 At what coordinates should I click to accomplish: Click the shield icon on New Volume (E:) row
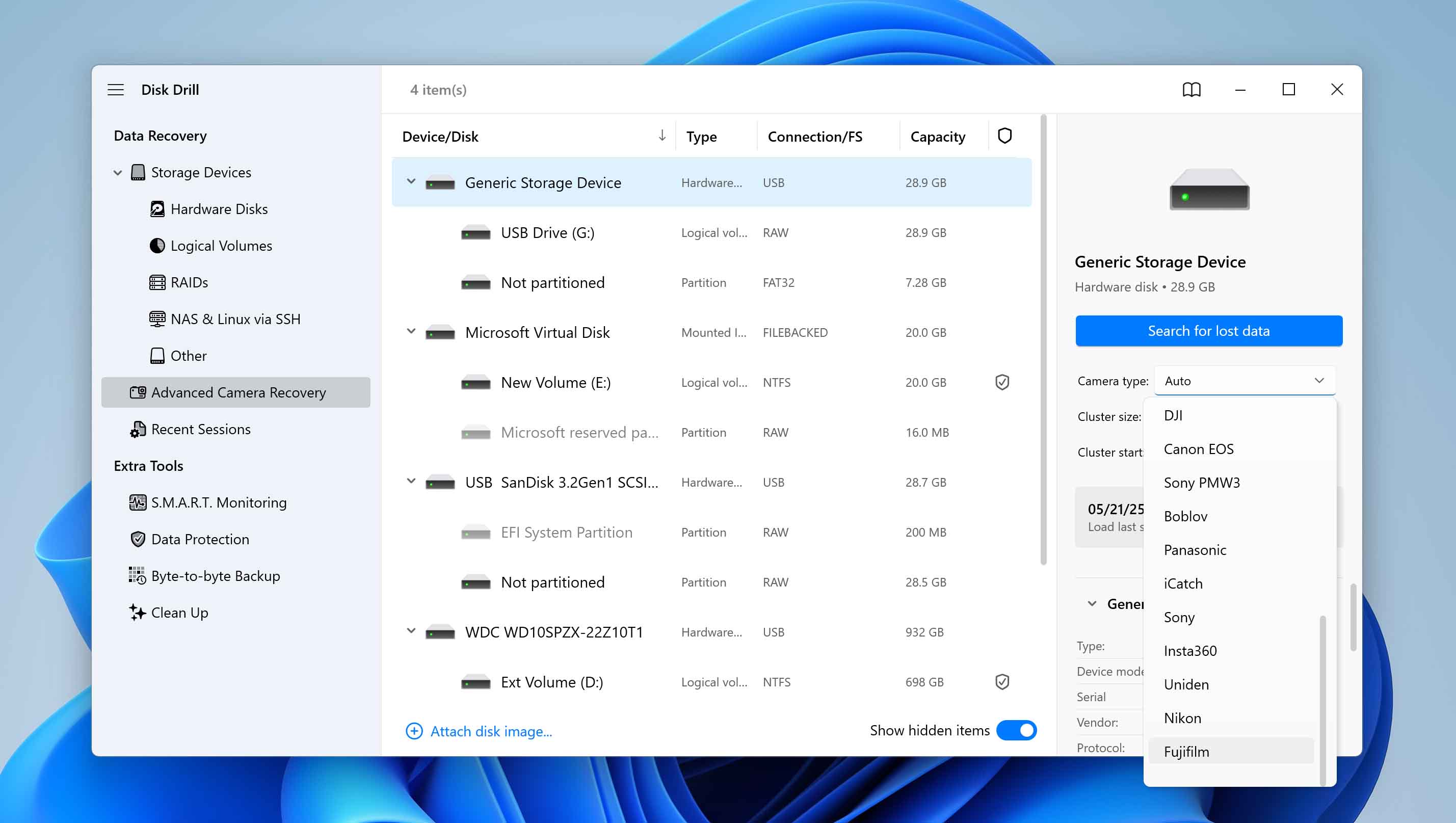(x=1002, y=383)
